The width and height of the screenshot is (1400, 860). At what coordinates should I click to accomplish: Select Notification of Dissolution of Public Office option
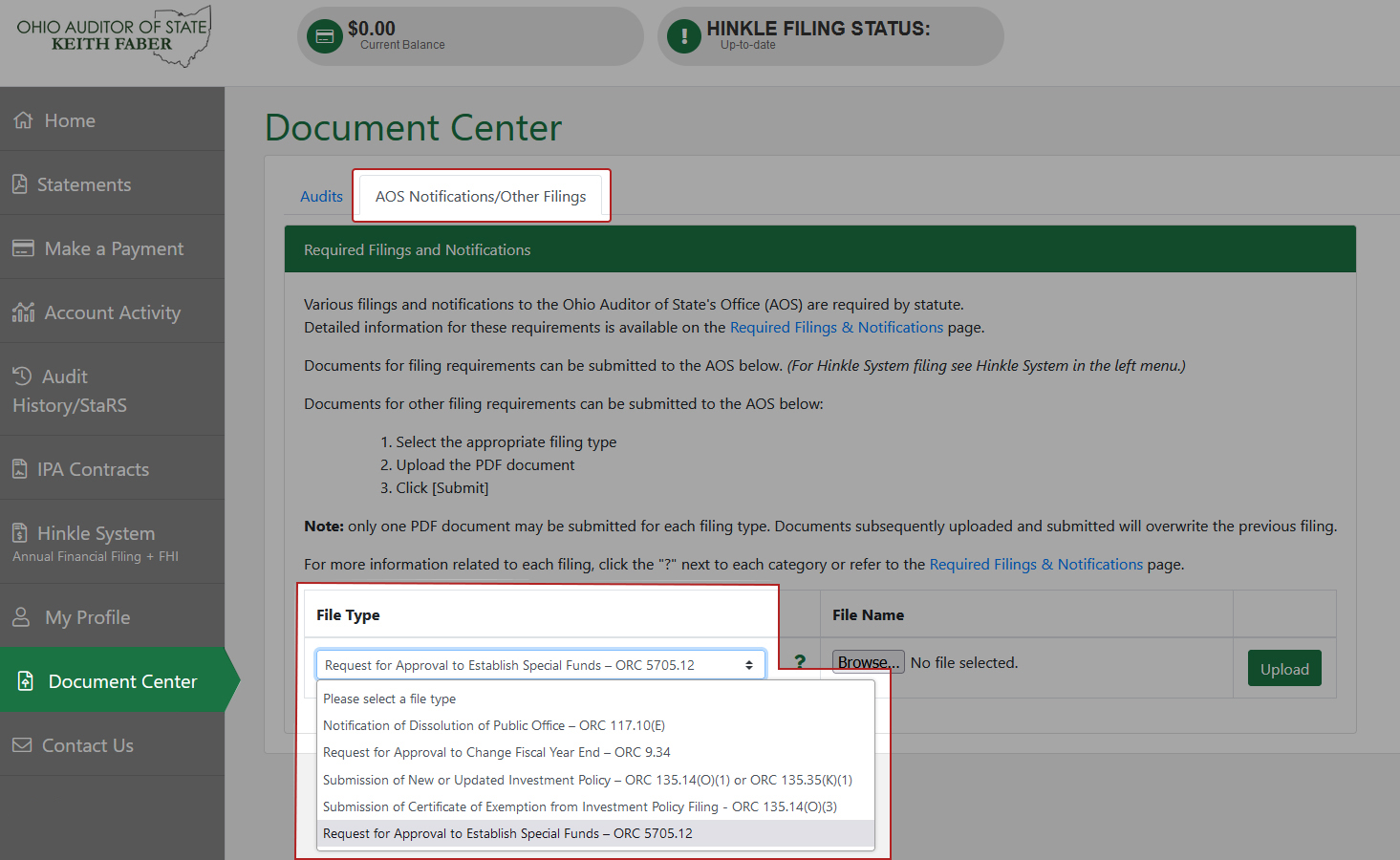(x=493, y=726)
